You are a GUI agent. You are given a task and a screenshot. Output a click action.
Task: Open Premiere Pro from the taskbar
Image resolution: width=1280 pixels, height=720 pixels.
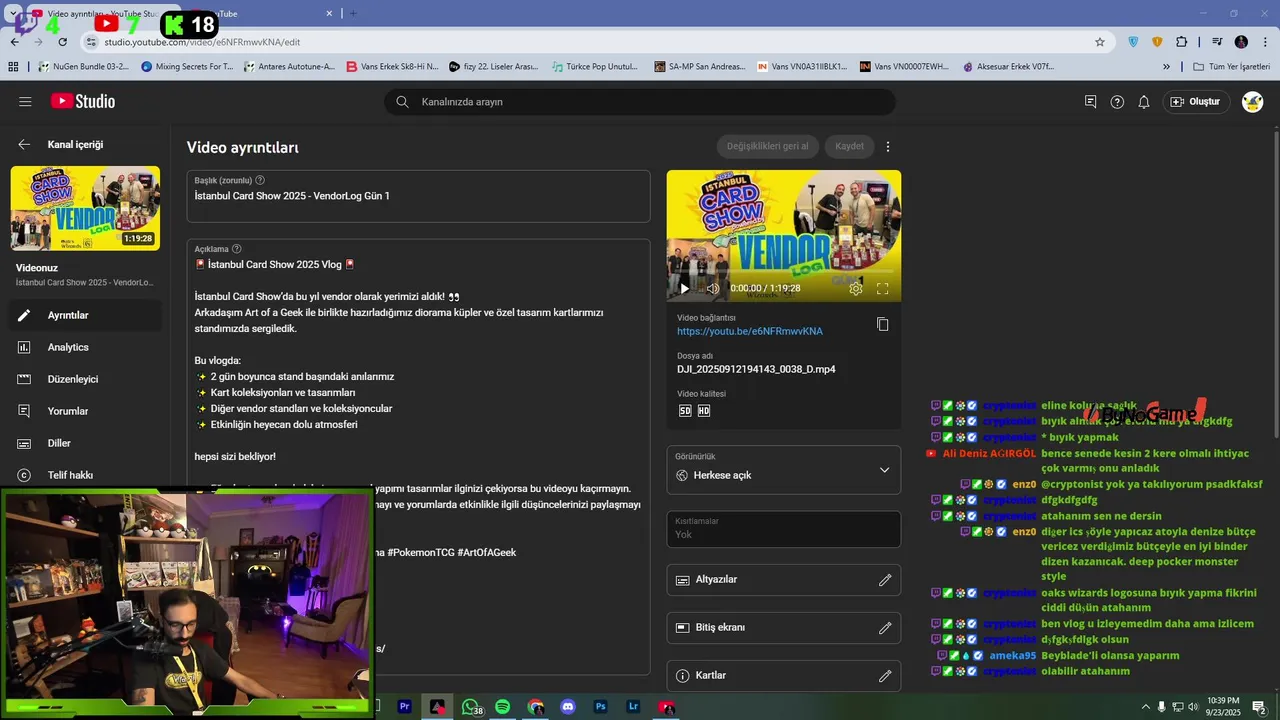click(405, 707)
